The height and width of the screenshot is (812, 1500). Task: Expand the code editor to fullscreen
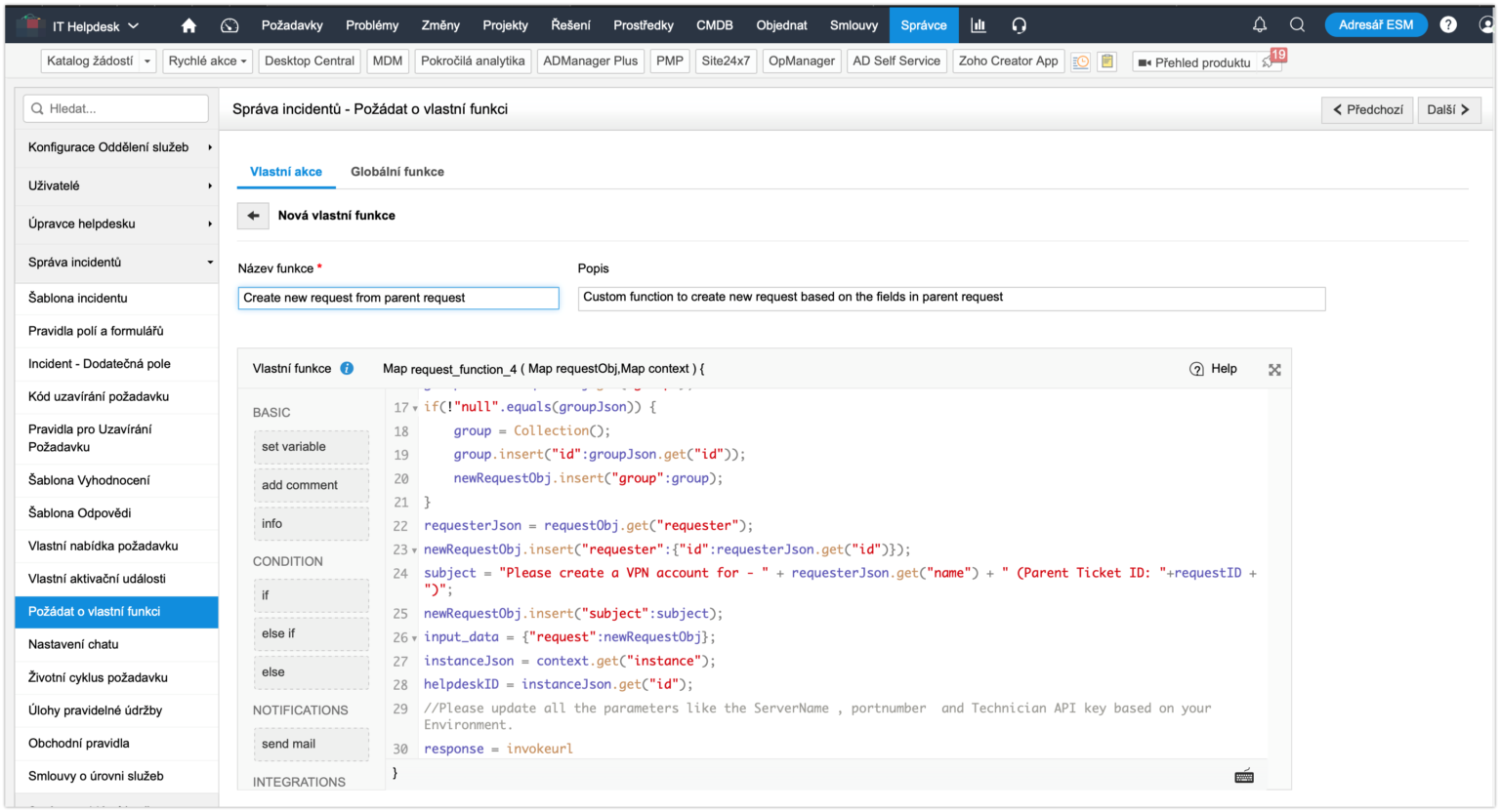[x=1274, y=370]
